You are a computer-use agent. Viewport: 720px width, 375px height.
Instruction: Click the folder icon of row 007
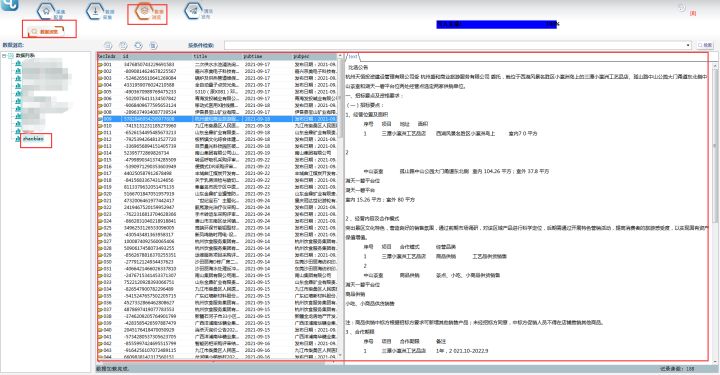coord(100,105)
